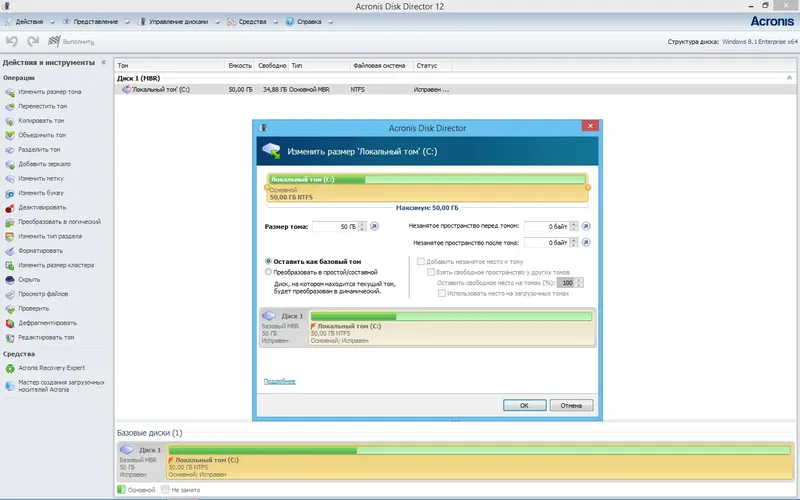Click the undo arrow in toolbar
The height and width of the screenshot is (500, 800).
[12, 41]
